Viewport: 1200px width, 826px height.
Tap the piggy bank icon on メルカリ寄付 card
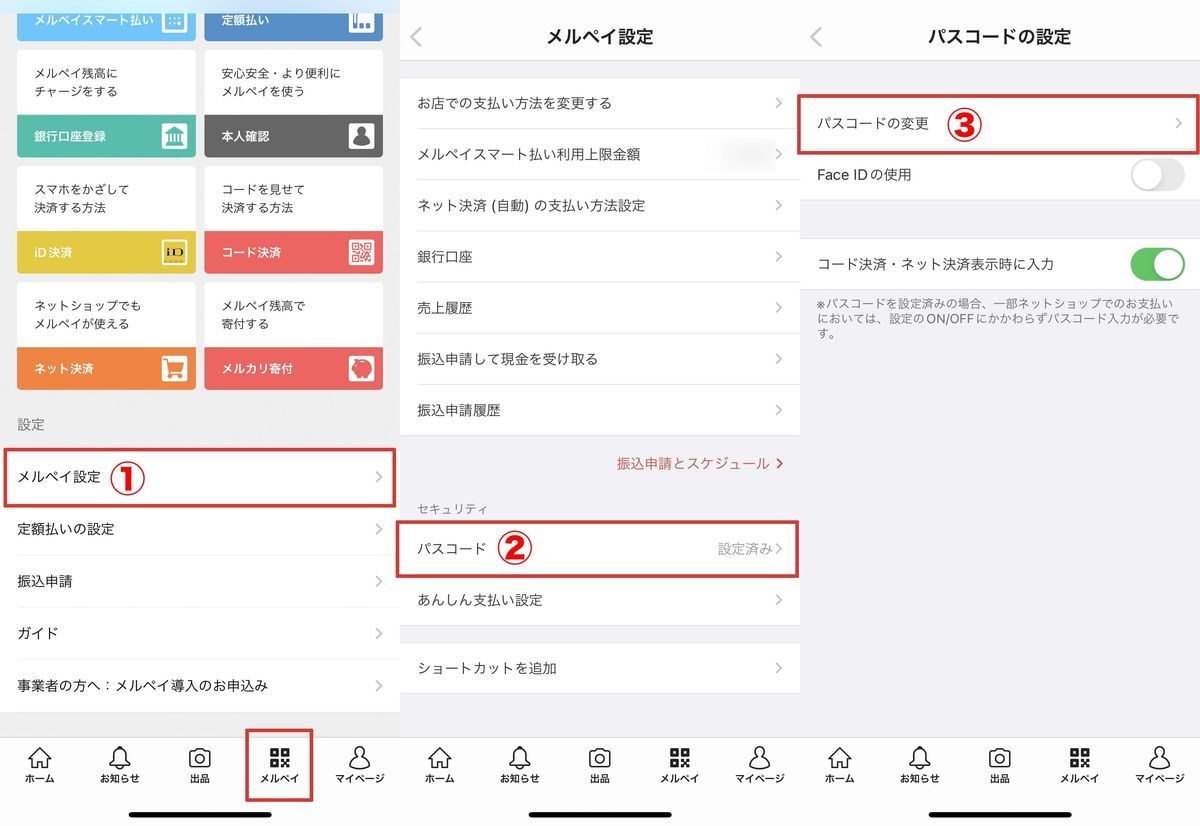[x=361, y=369]
